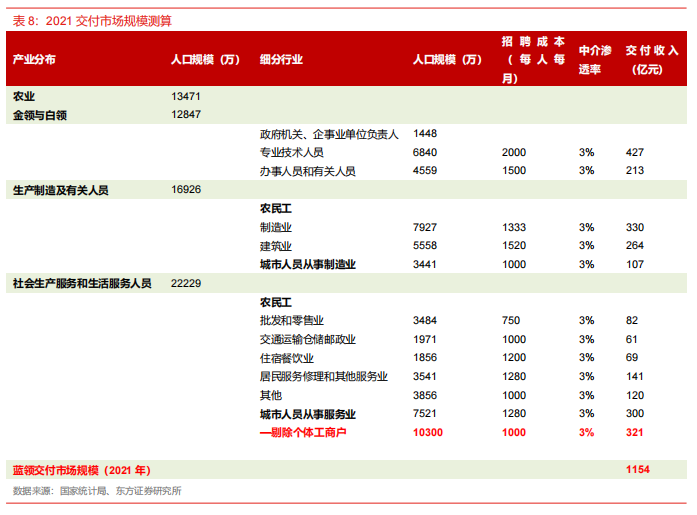Screen dimensions: 697x515
Task: Click recruitment cost 1333
Action: point(514,228)
